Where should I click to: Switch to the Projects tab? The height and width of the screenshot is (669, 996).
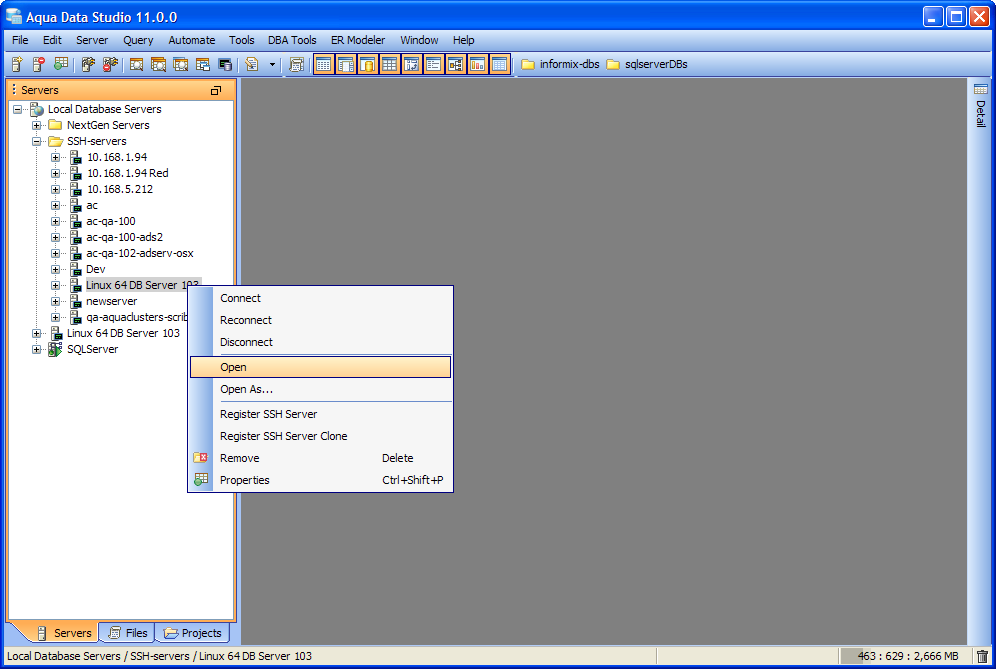pos(193,633)
